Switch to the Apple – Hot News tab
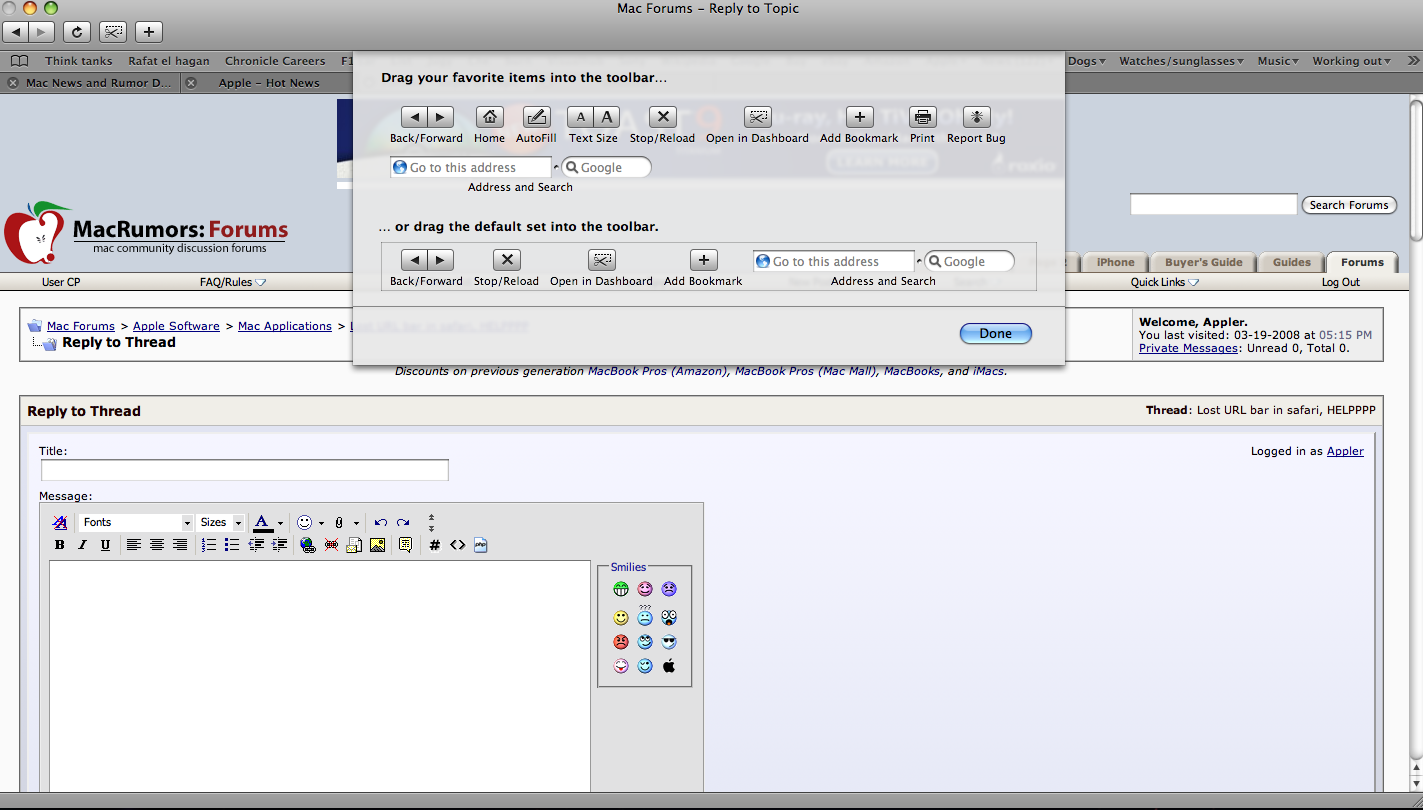 [x=269, y=83]
